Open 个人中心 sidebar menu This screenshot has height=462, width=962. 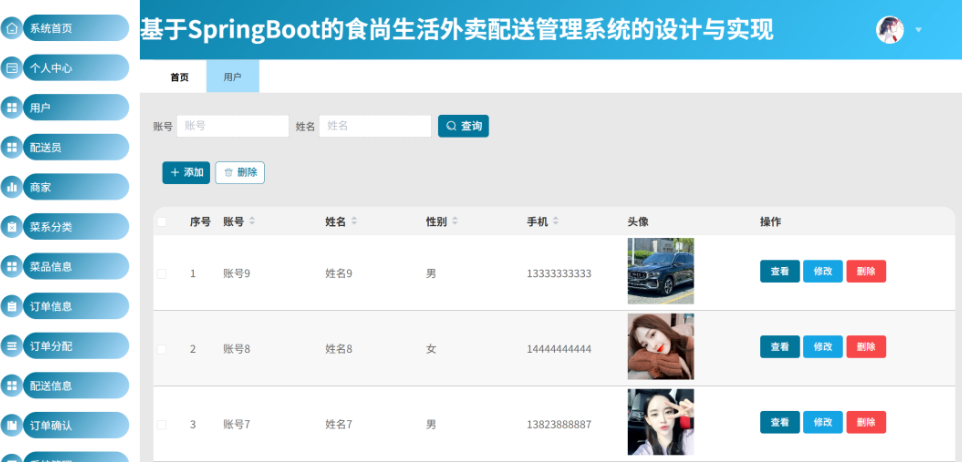75,68
